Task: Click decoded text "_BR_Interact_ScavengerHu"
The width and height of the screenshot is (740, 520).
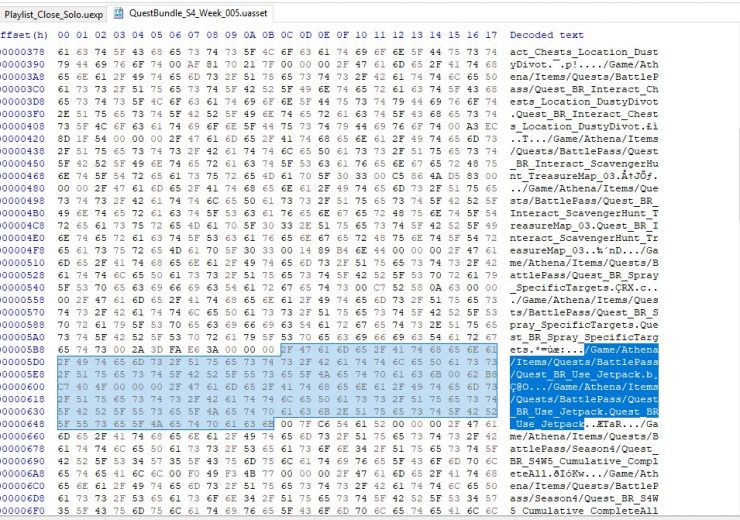Action: coord(584,164)
